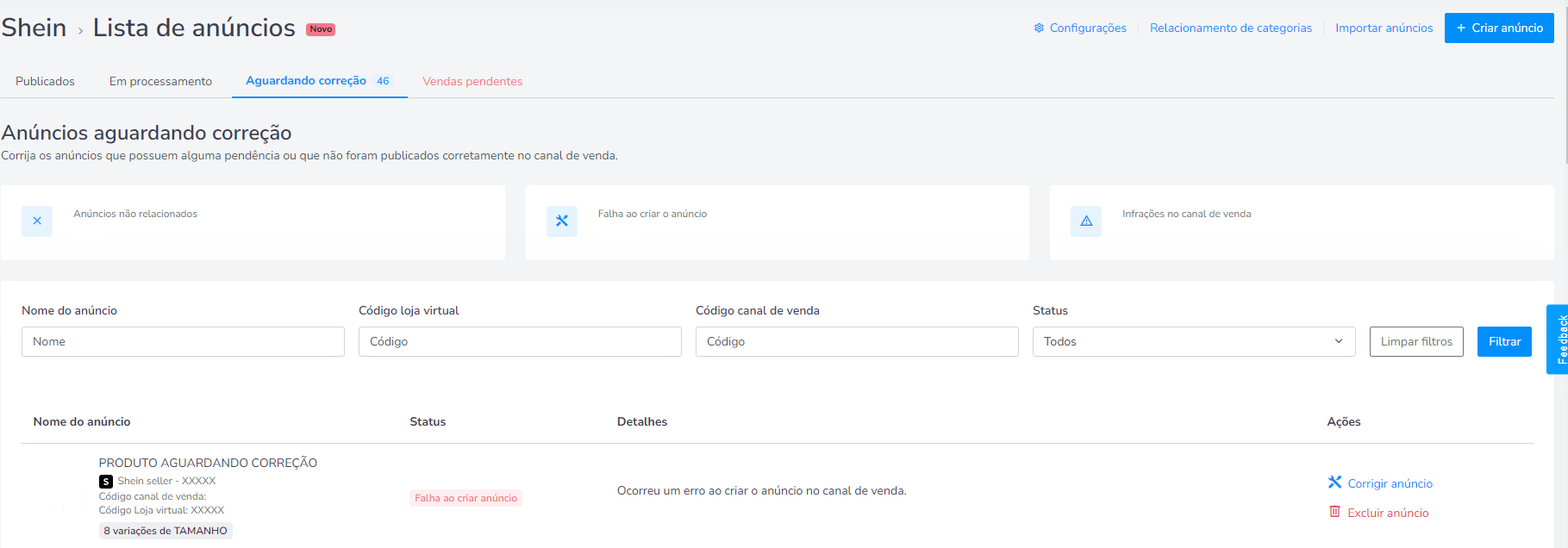Screen dimensions: 1568x548
Task: Open Relacionamento de categorias link
Action: 1231,28
